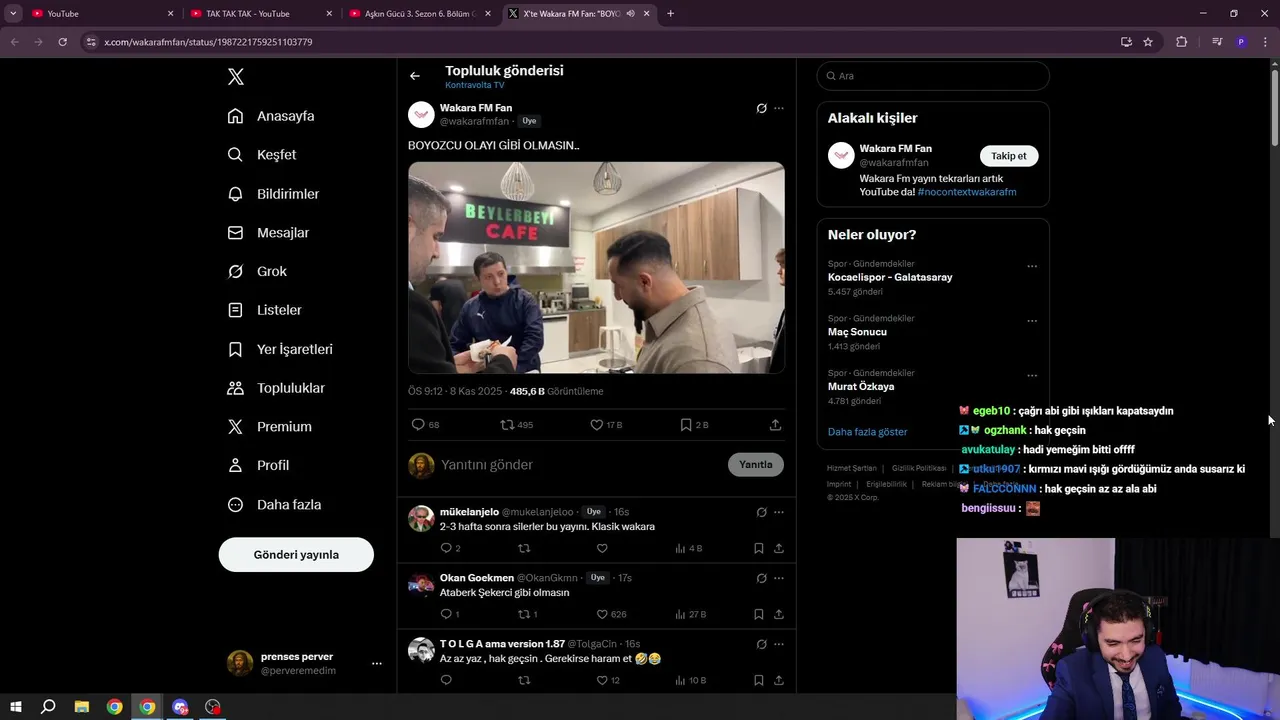
Task: Open Windows Start menu
Action: point(15,707)
